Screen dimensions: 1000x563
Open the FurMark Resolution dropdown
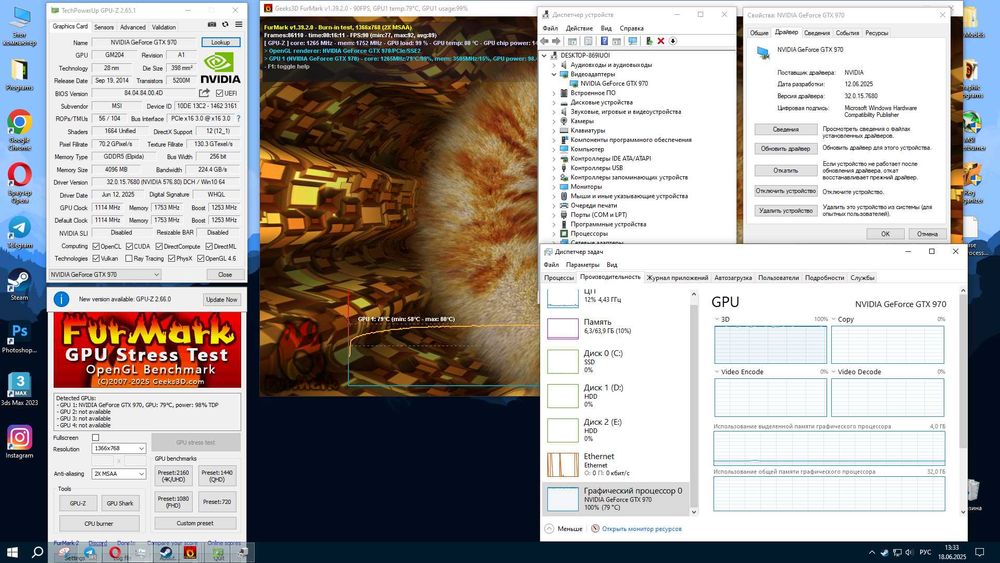click(x=119, y=448)
